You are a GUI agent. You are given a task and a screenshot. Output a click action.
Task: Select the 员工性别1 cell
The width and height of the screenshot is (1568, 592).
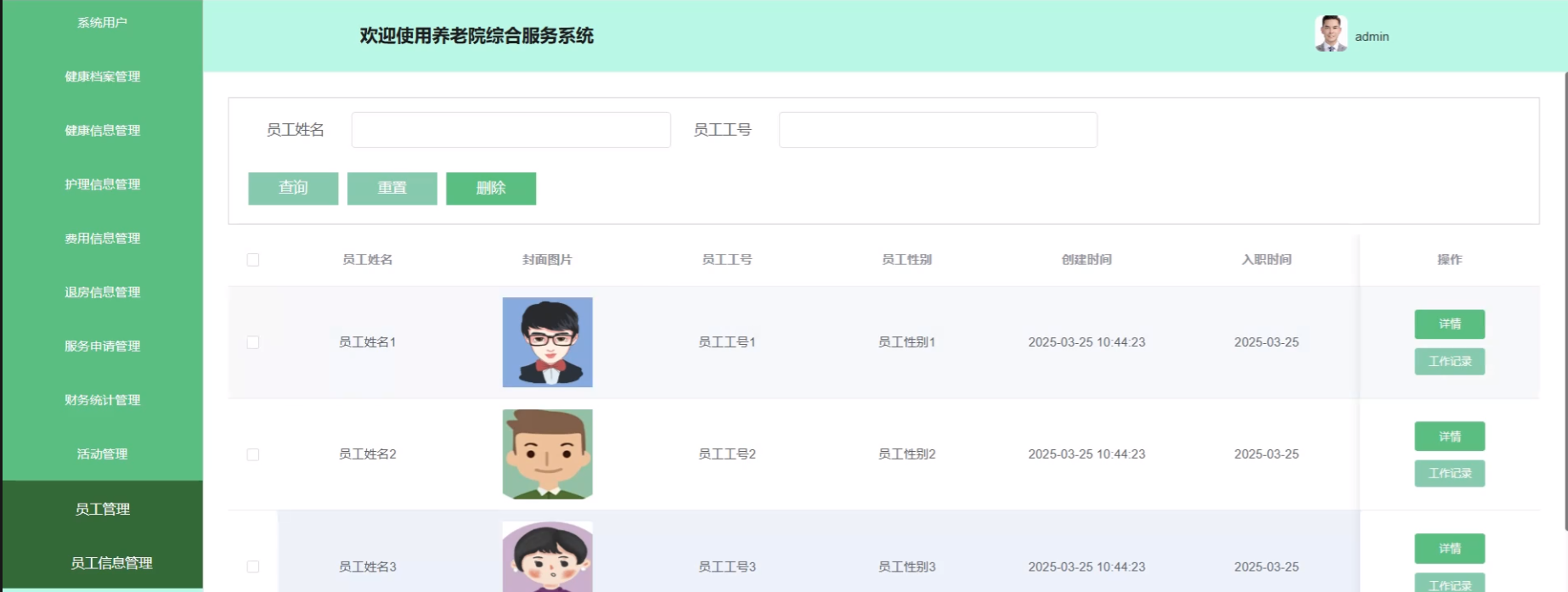pyautogui.click(x=907, y=342)
